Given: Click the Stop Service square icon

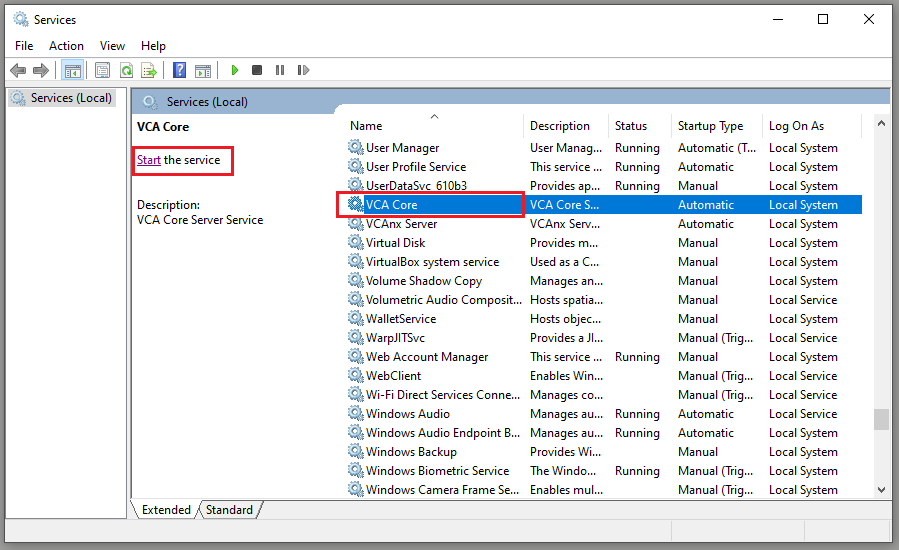Looking at the screenshot, I should point(257,70).
